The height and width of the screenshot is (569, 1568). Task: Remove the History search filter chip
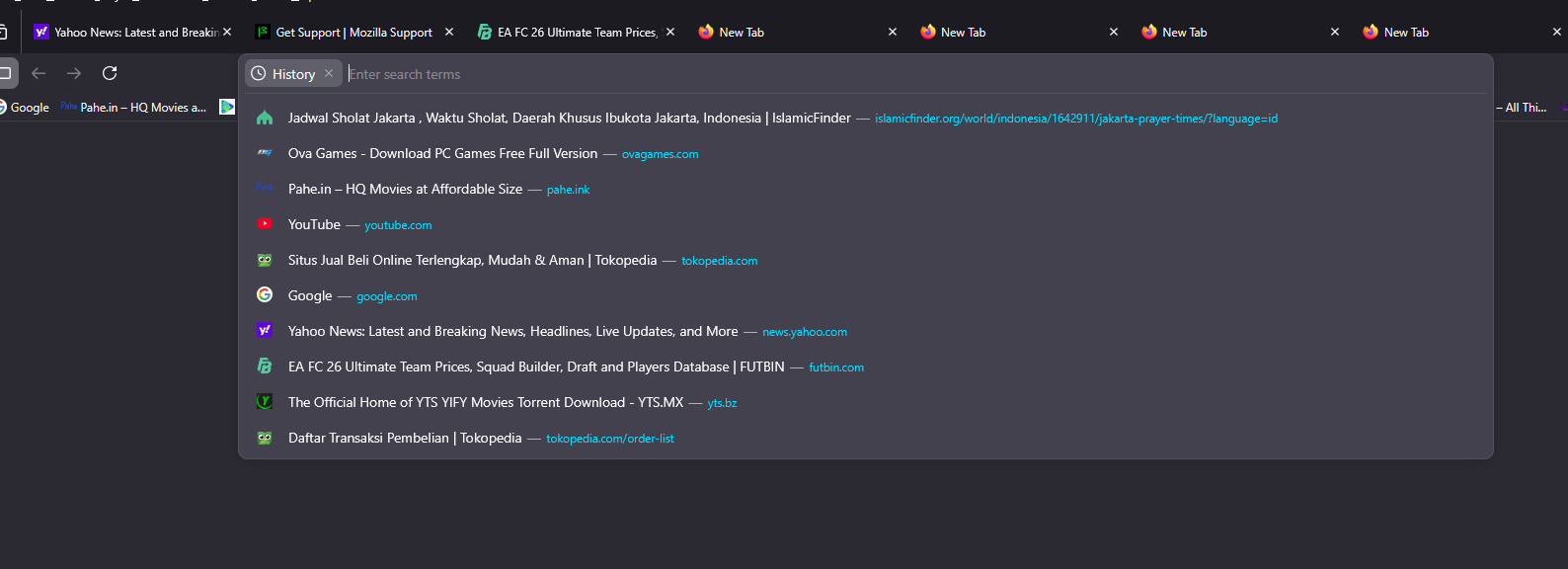coord(329,74)
